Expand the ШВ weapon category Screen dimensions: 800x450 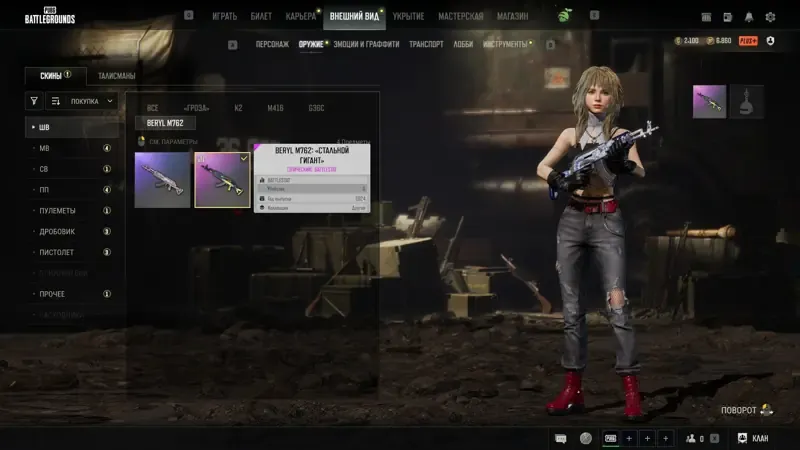(x=72, y=127)
